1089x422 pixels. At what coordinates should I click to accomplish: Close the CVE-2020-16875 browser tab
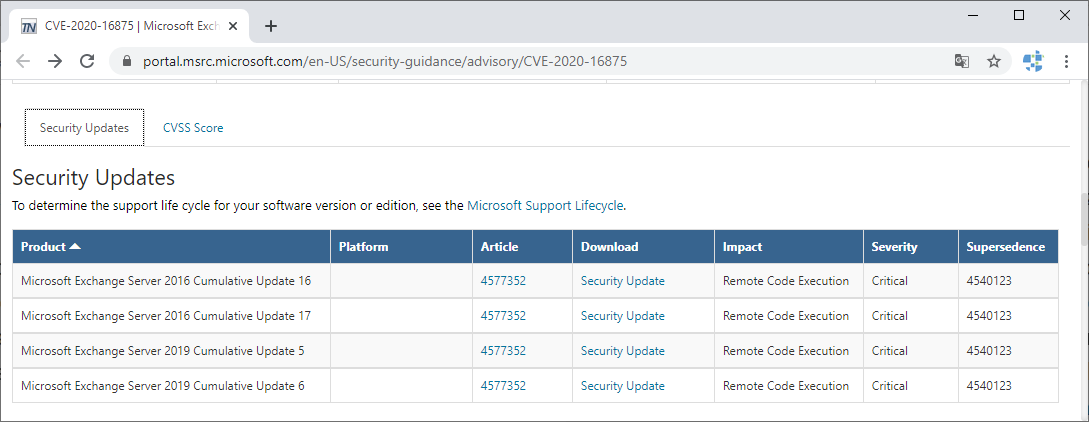pos(233,26)
